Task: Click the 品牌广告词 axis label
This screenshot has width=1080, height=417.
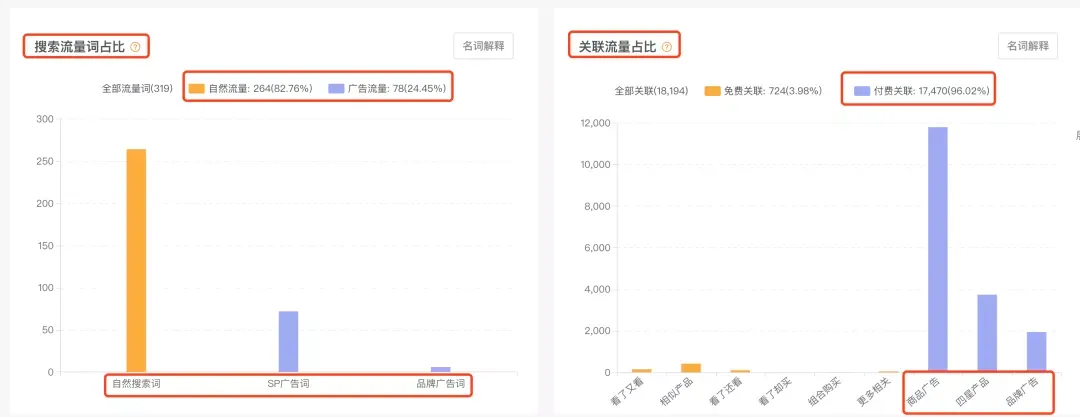Action: (441, 384)
